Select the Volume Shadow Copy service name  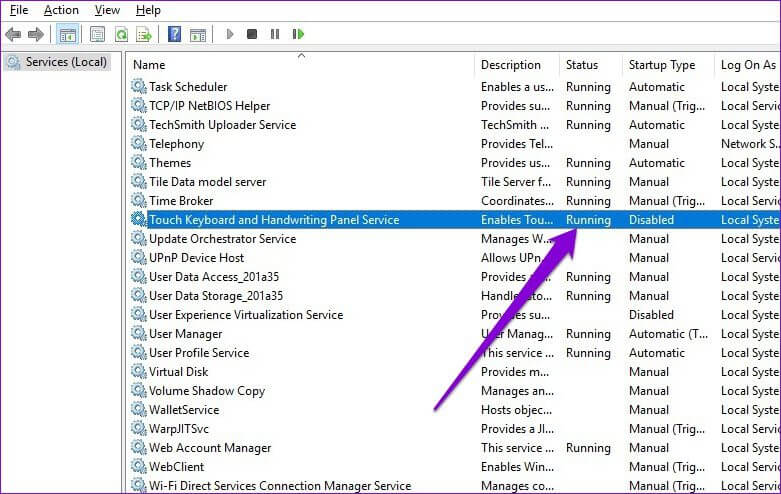[207, 391]
